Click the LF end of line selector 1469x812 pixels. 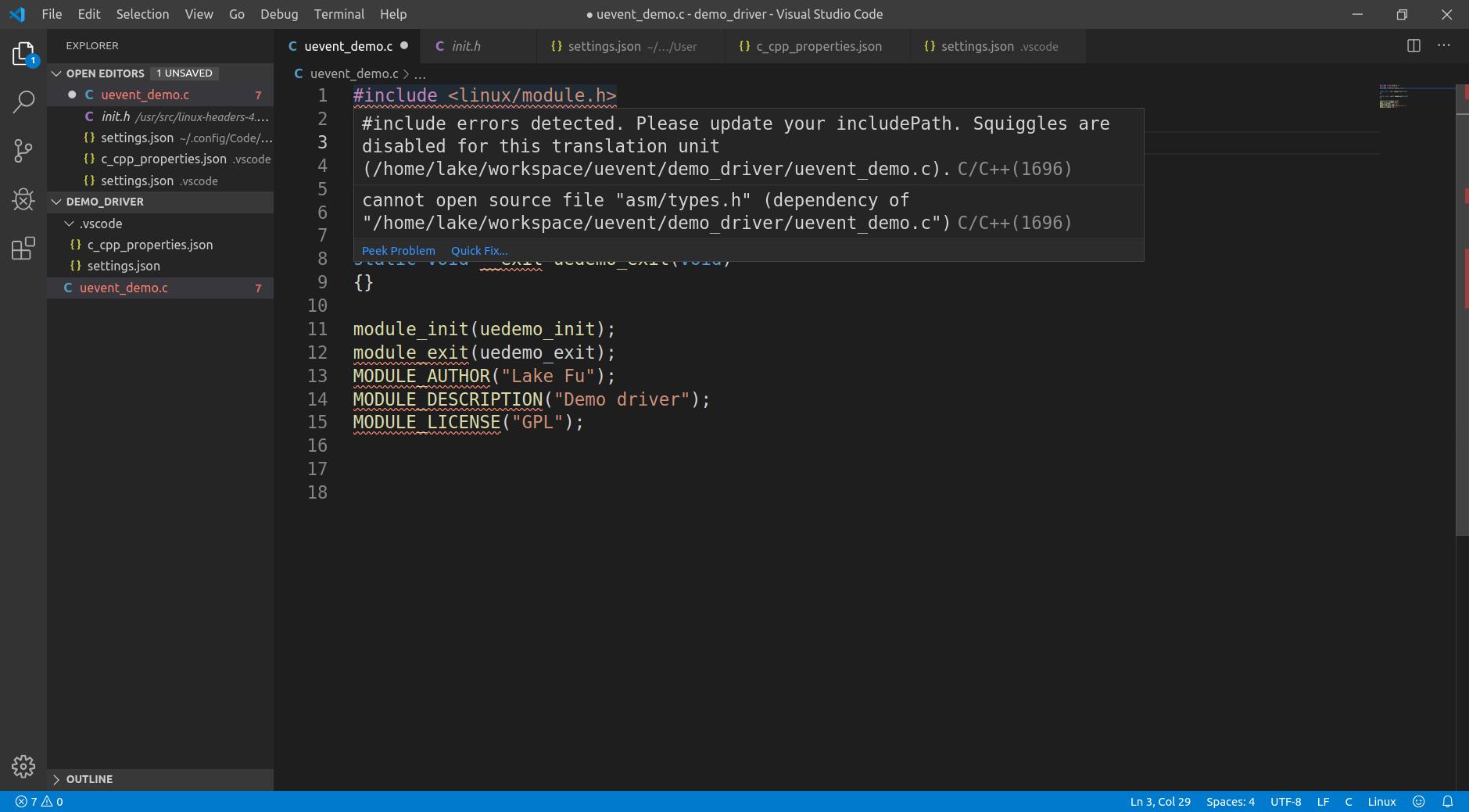(1323, 802)
